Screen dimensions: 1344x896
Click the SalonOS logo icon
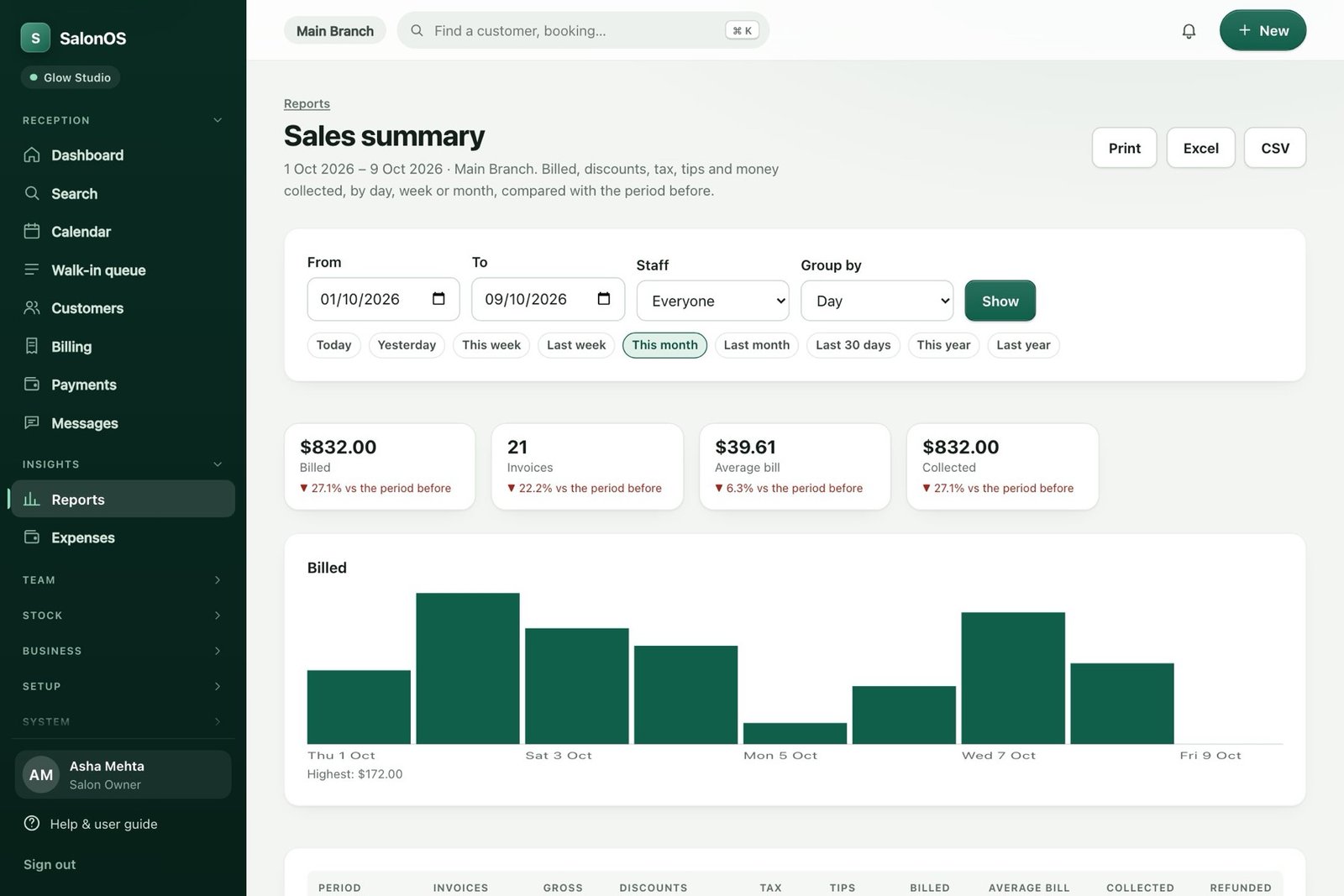(x=35, y=38)
